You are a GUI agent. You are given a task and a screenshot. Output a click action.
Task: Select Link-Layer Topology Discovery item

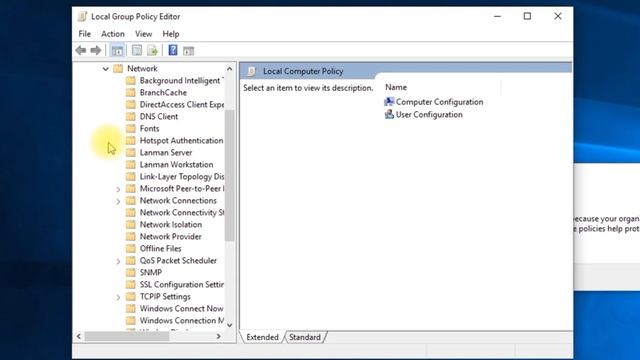(182, 176)
